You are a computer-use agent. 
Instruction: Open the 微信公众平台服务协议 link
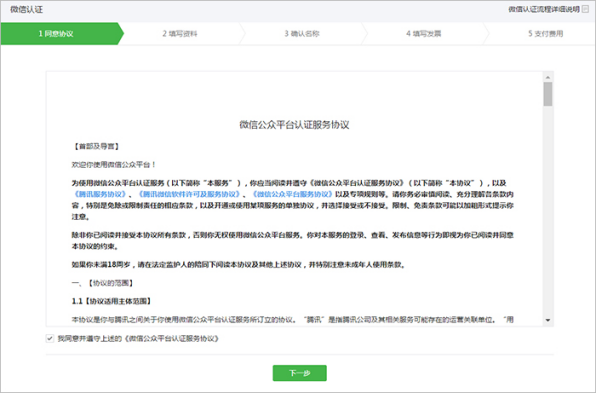click(x=293, y=194)
